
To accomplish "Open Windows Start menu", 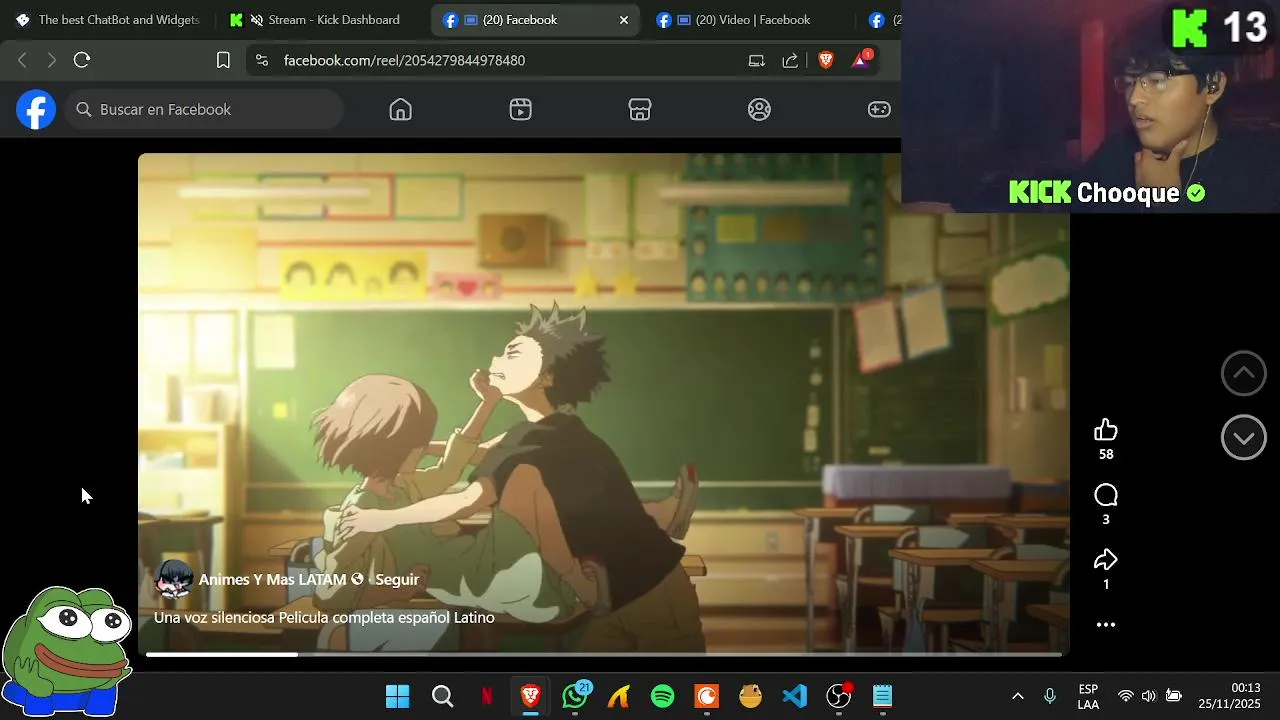I will pyautogui.click(x=397, y=696).
